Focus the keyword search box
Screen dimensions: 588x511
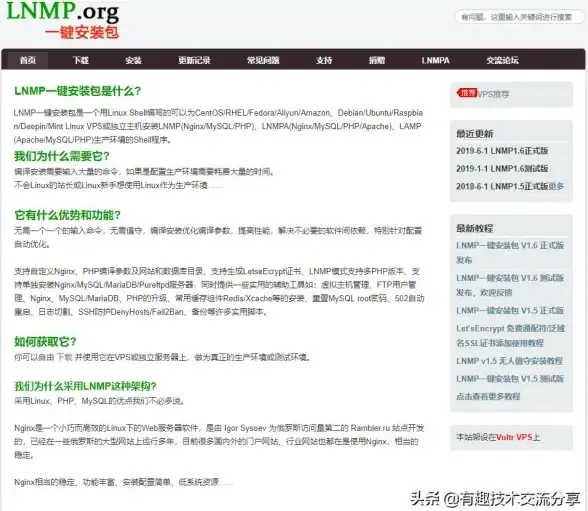[519, 17]
